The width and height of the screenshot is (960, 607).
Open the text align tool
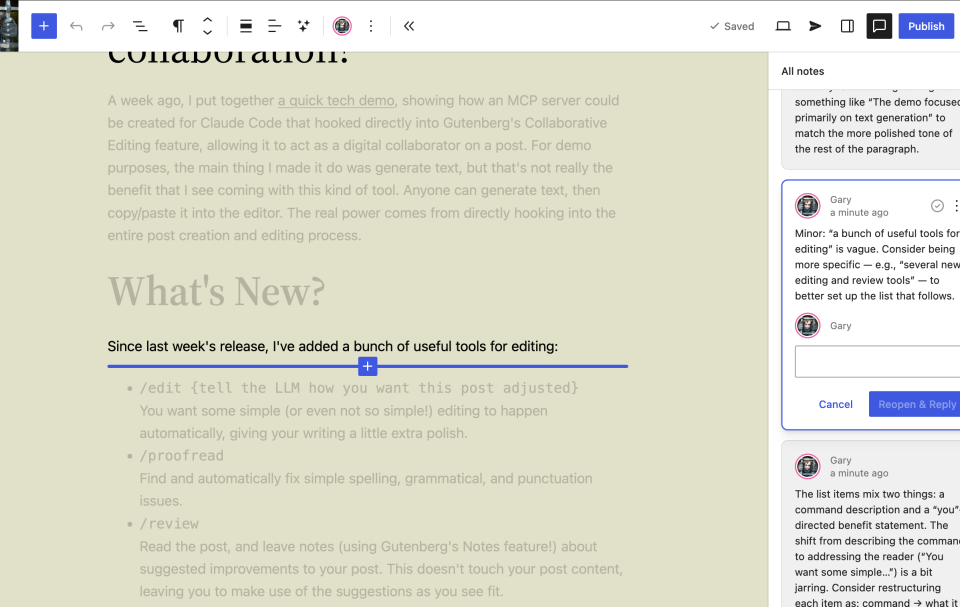(x=274, y=26)
